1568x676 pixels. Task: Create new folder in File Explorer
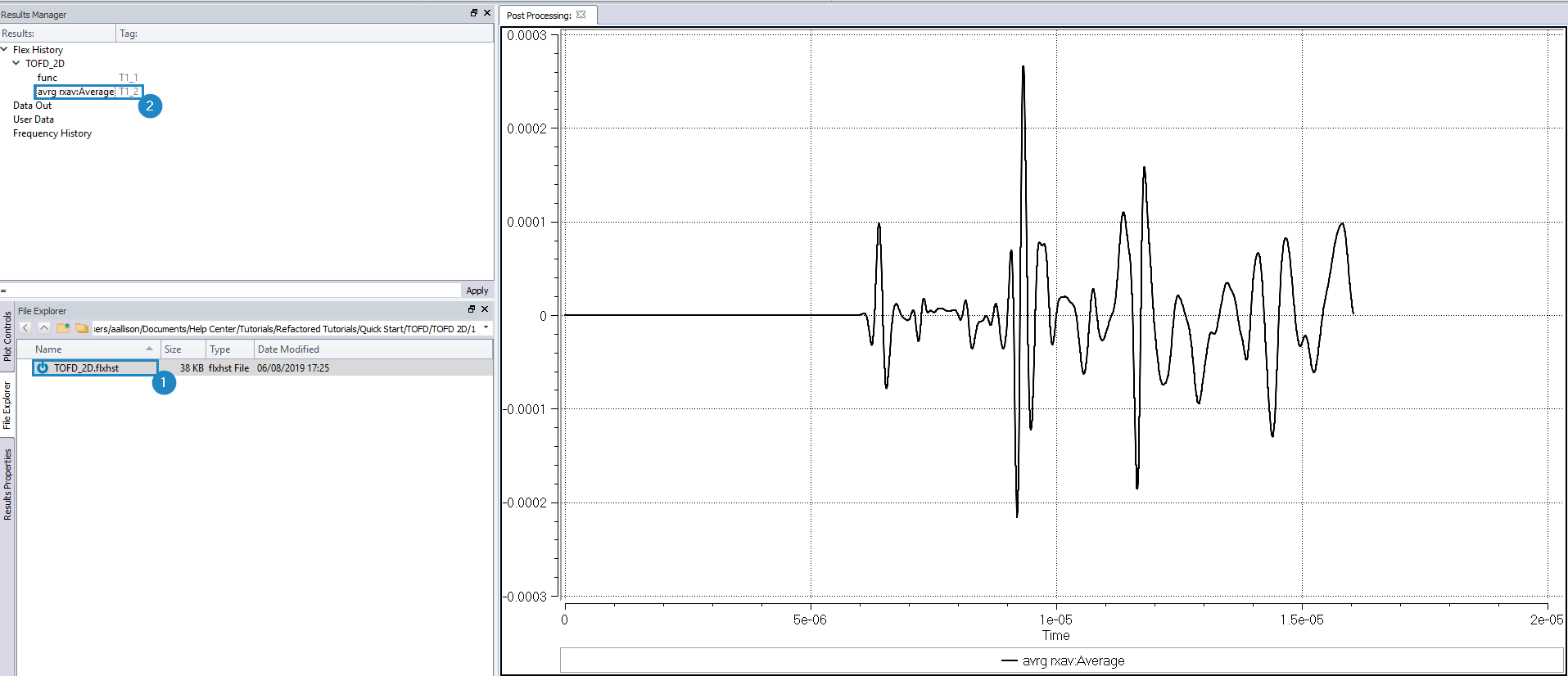[x=63, y=328]
